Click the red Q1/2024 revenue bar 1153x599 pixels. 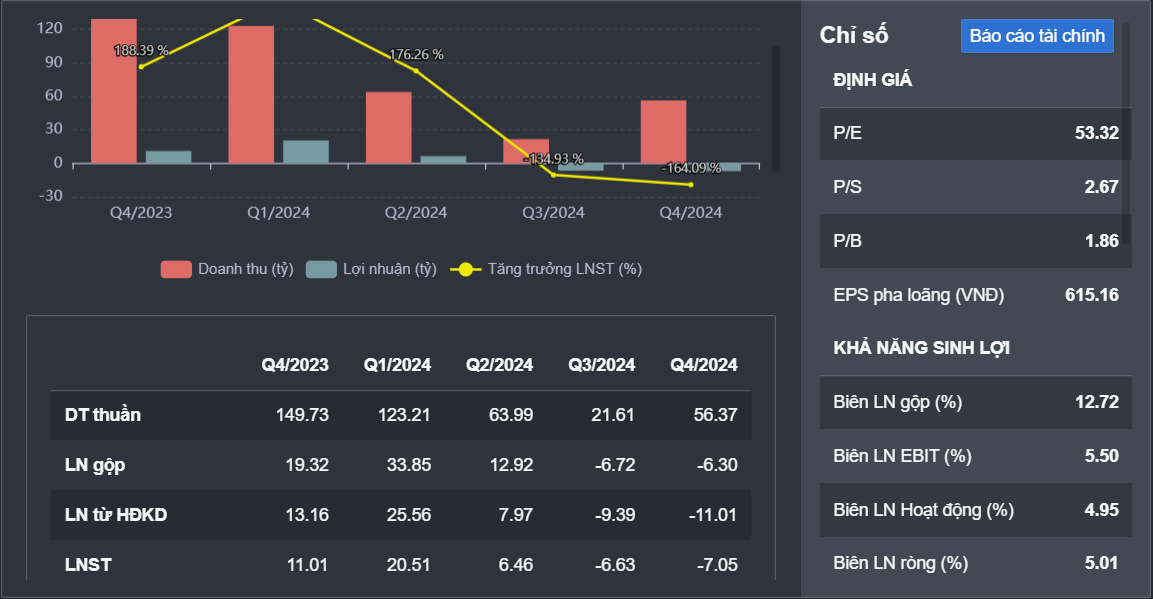click(x=251, y=94)
